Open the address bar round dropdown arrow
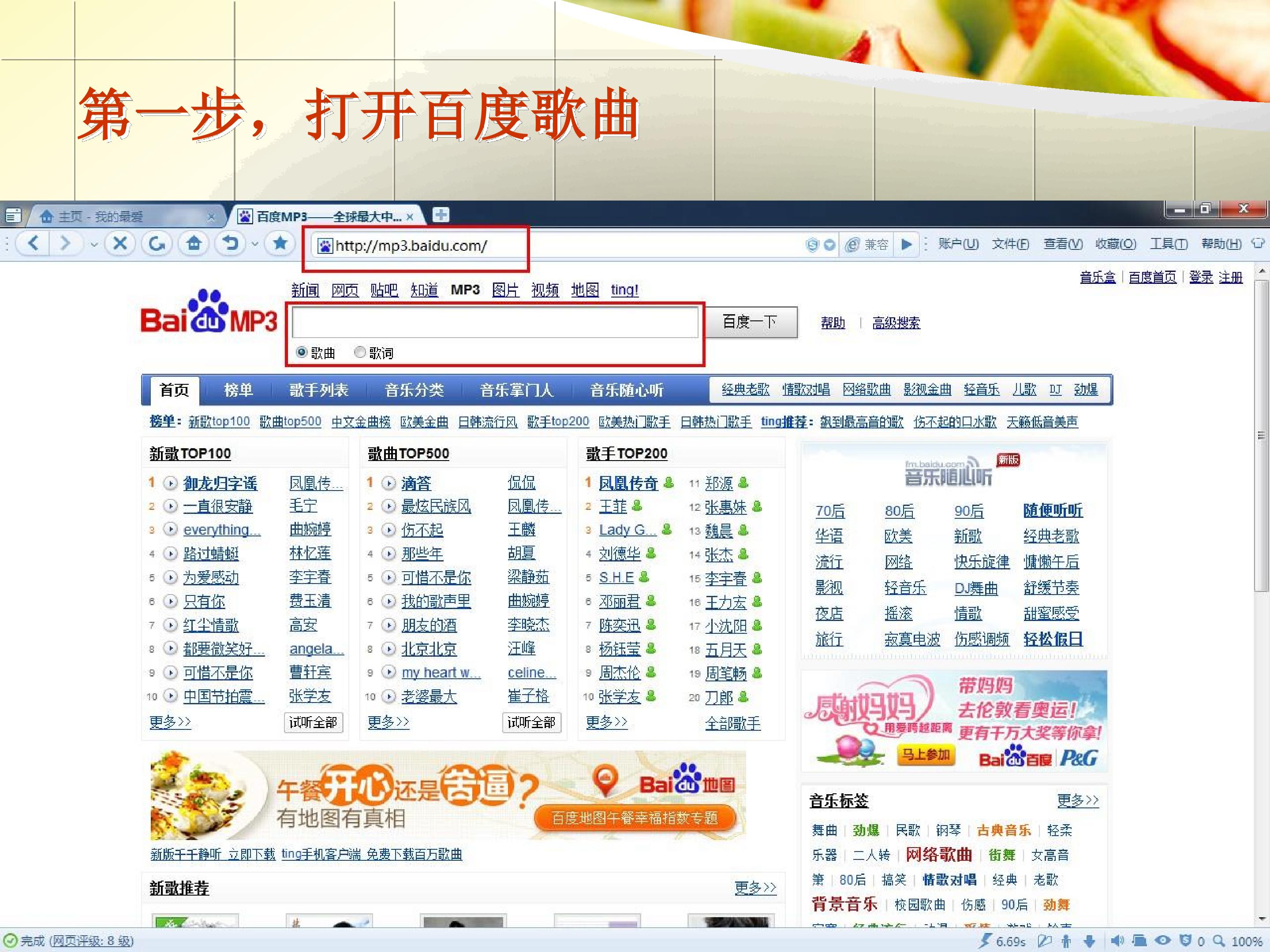 point(829,245)
